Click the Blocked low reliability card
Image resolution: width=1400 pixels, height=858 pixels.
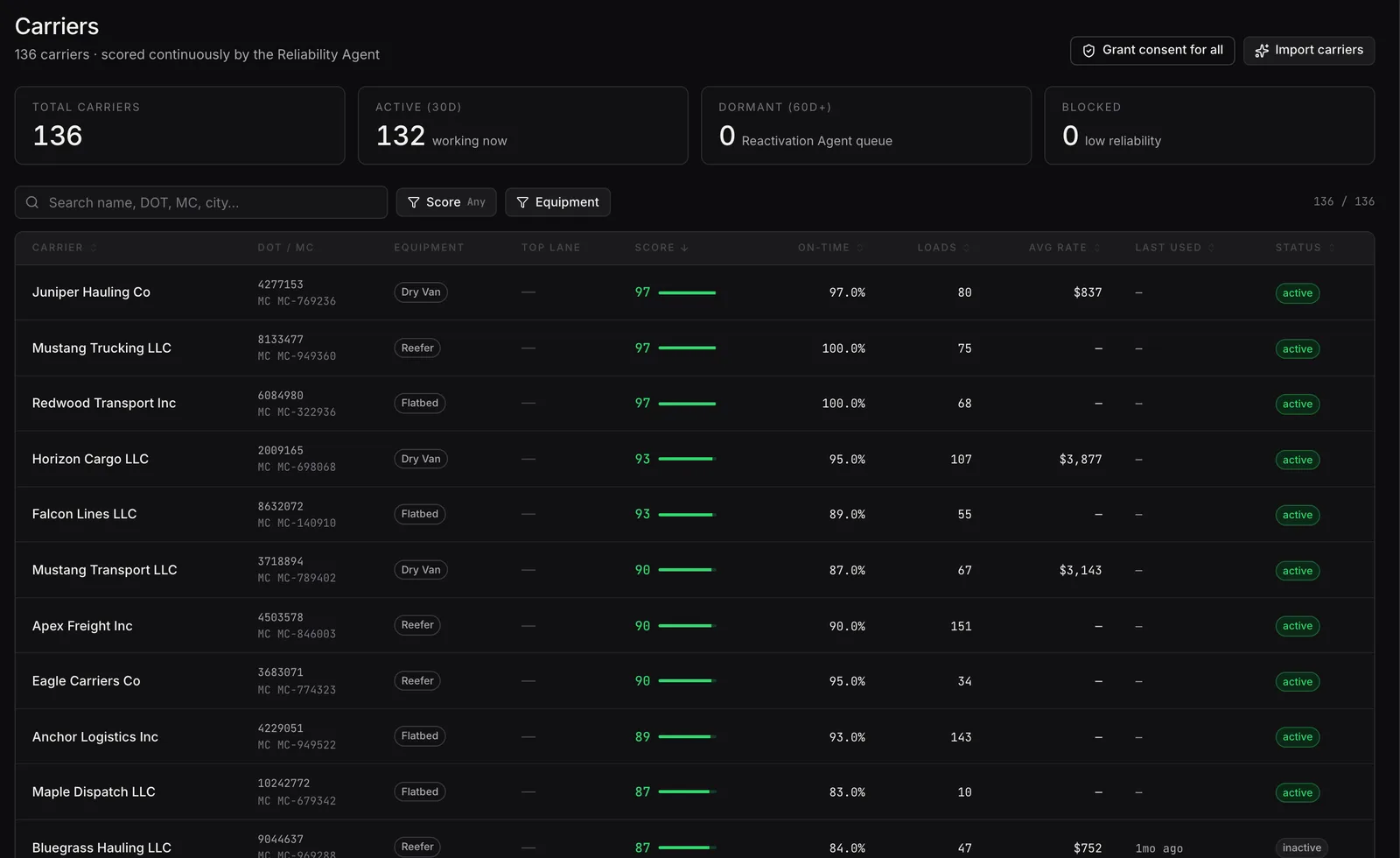click(x=1209, y=125)
